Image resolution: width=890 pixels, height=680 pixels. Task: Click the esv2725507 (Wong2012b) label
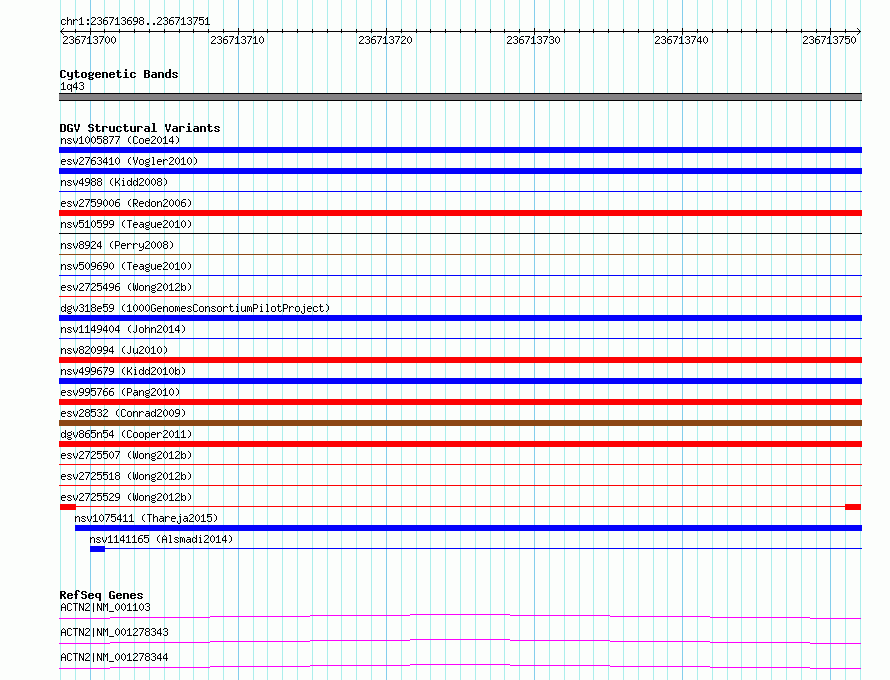tap(126, 455)
